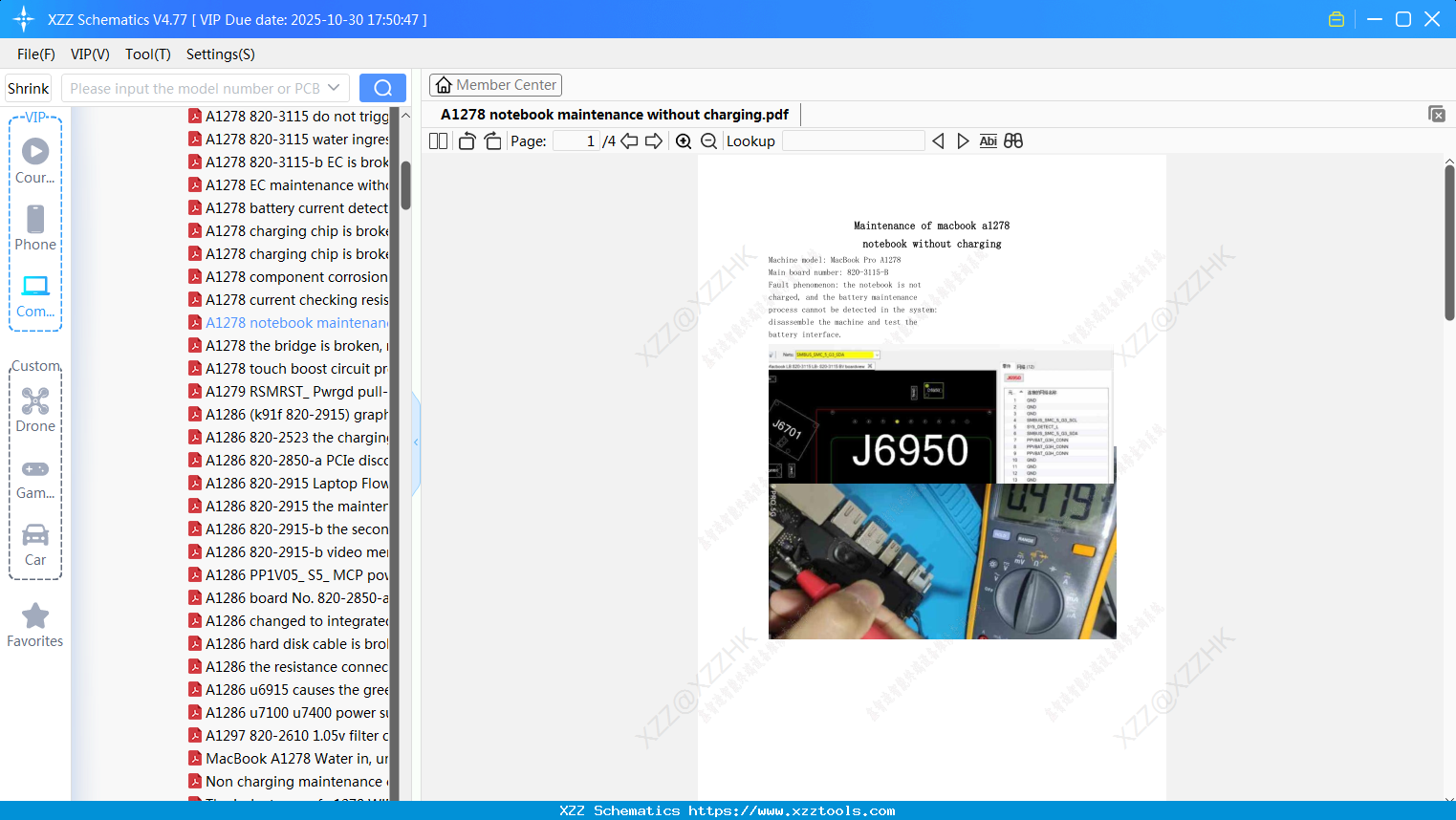Click the search magnifier button
Image resolution: width=1456 pixels, height=820 pixels.
coord(382,88)
